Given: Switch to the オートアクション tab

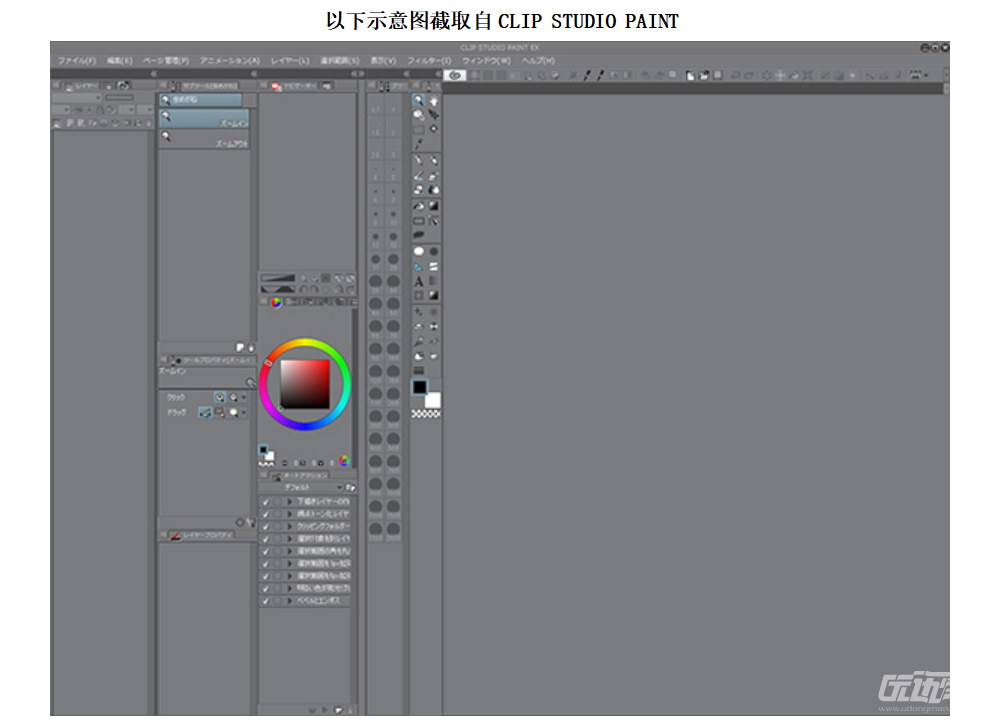Looking at the screenshot, I should [x=300, y=476].
